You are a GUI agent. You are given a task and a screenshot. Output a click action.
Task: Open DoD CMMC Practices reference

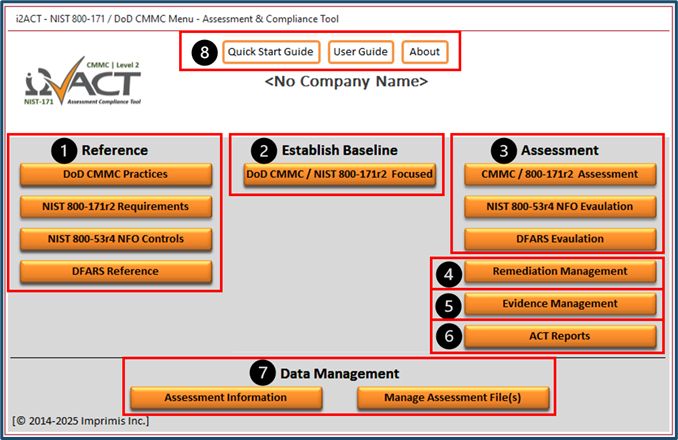click(x=115, y=174)
